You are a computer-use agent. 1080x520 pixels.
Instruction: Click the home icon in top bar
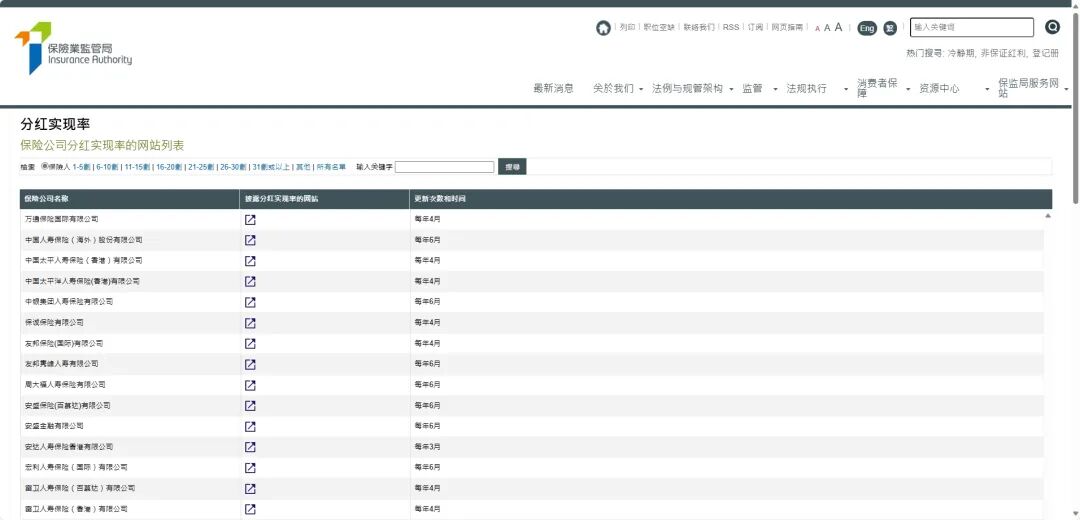pyautogui.click(x=603, y=28)
